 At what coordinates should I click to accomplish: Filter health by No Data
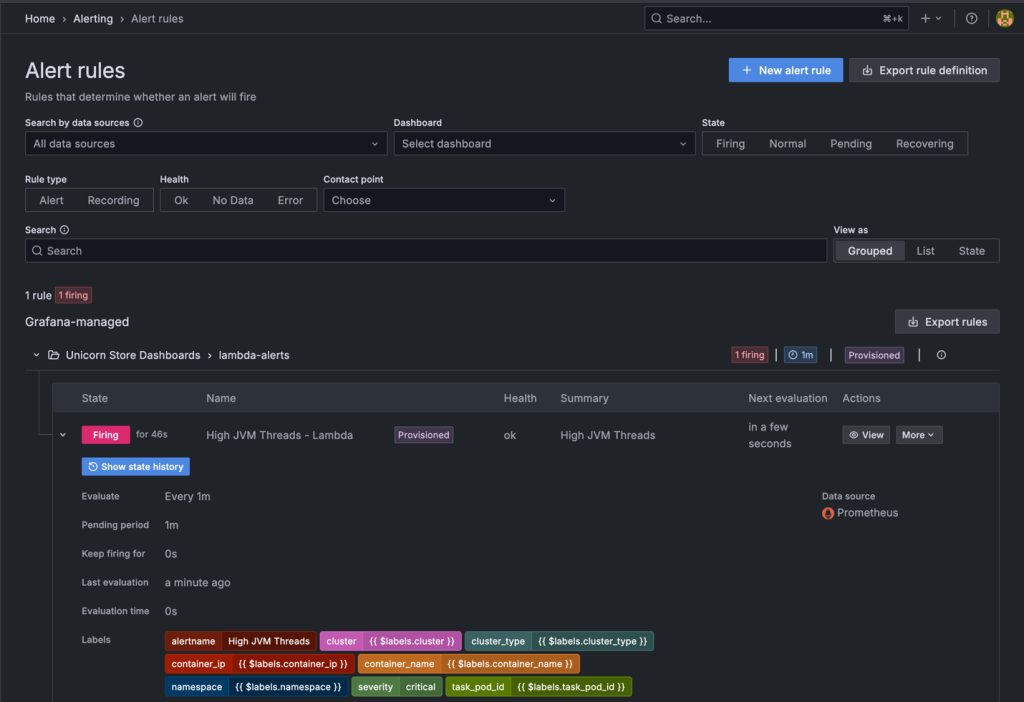[x=235, y=200]
